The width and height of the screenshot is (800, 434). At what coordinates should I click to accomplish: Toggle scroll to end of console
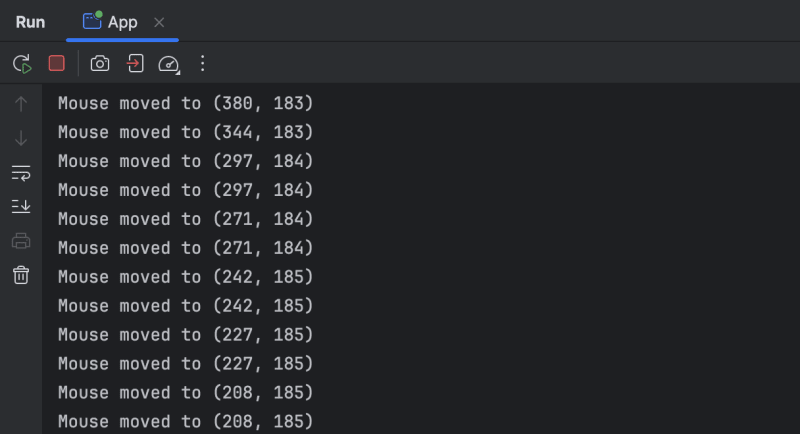21,206
